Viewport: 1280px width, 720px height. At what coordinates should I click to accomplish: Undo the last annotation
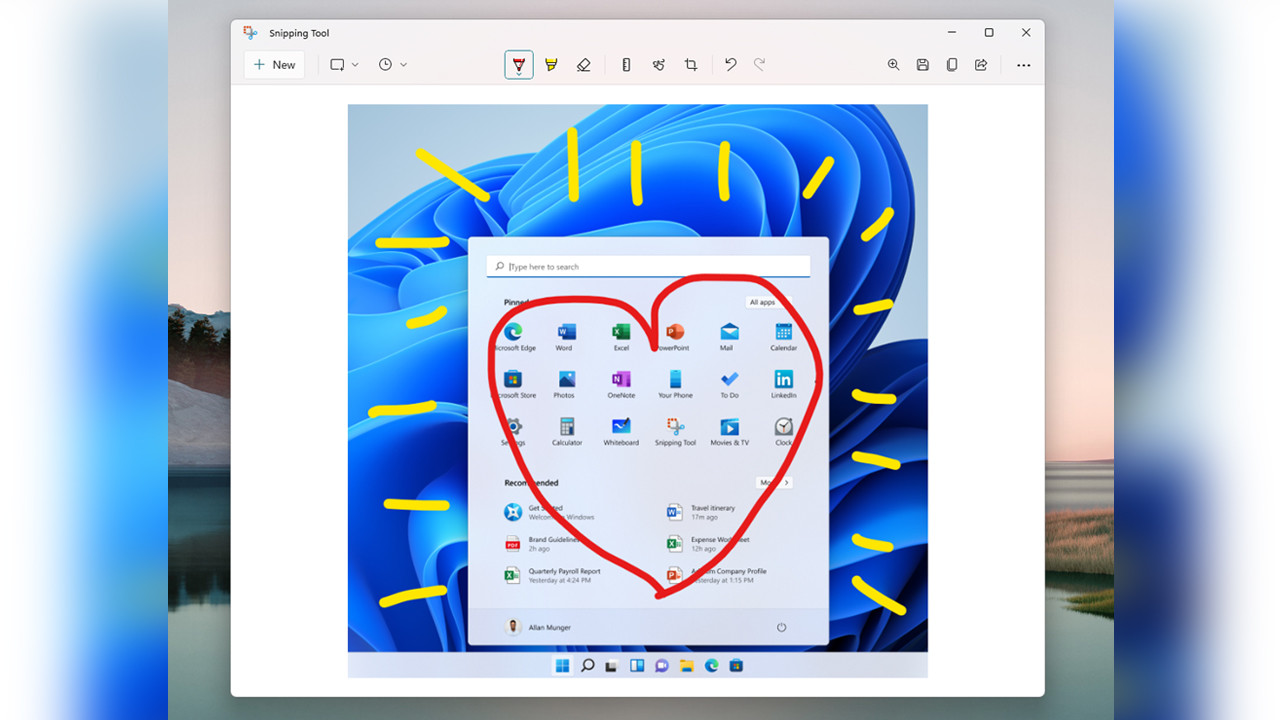(x=730, y=64)
